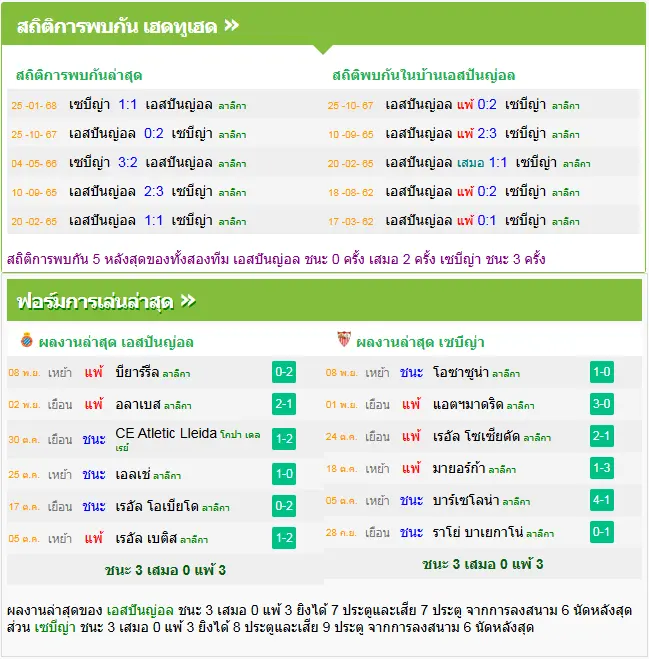
Task: Click the 18-08-62 match date
Action: tap(351, 192)
